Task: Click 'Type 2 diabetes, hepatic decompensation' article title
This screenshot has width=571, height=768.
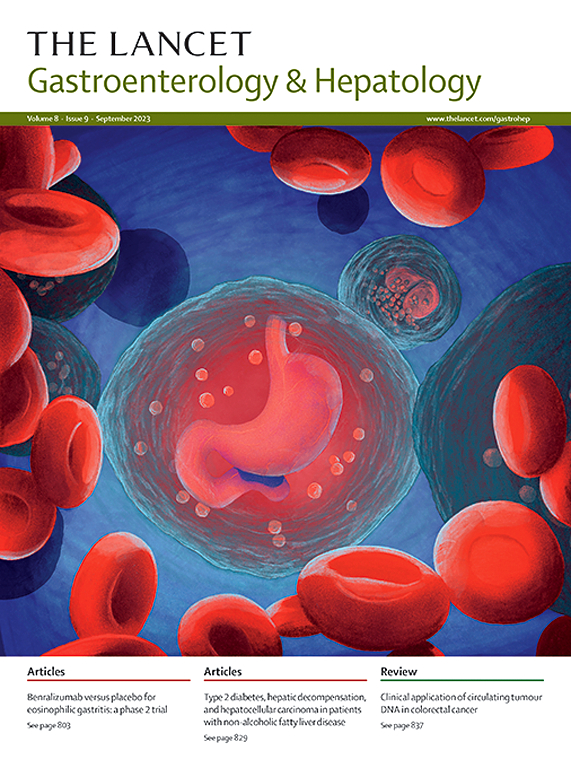Action: 285,710
